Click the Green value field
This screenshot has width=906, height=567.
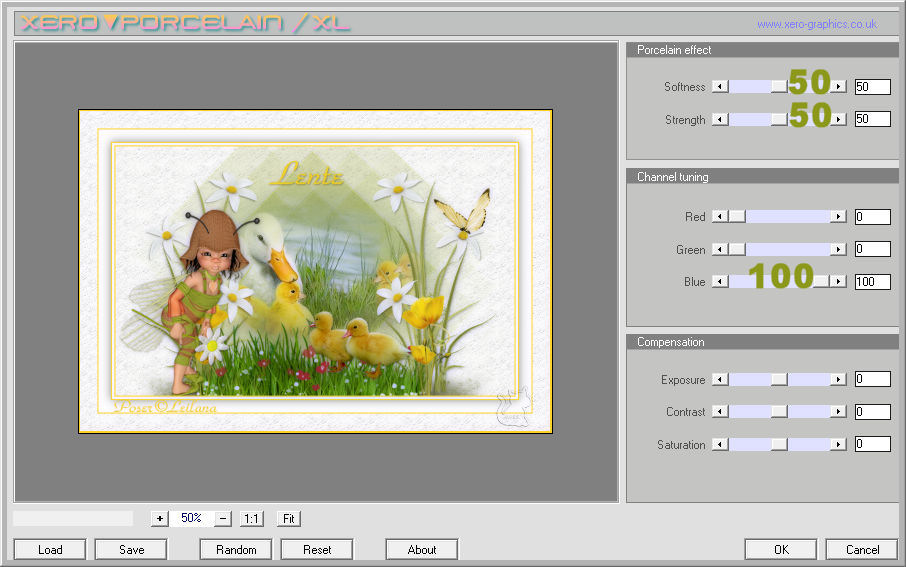coord(872,249)
